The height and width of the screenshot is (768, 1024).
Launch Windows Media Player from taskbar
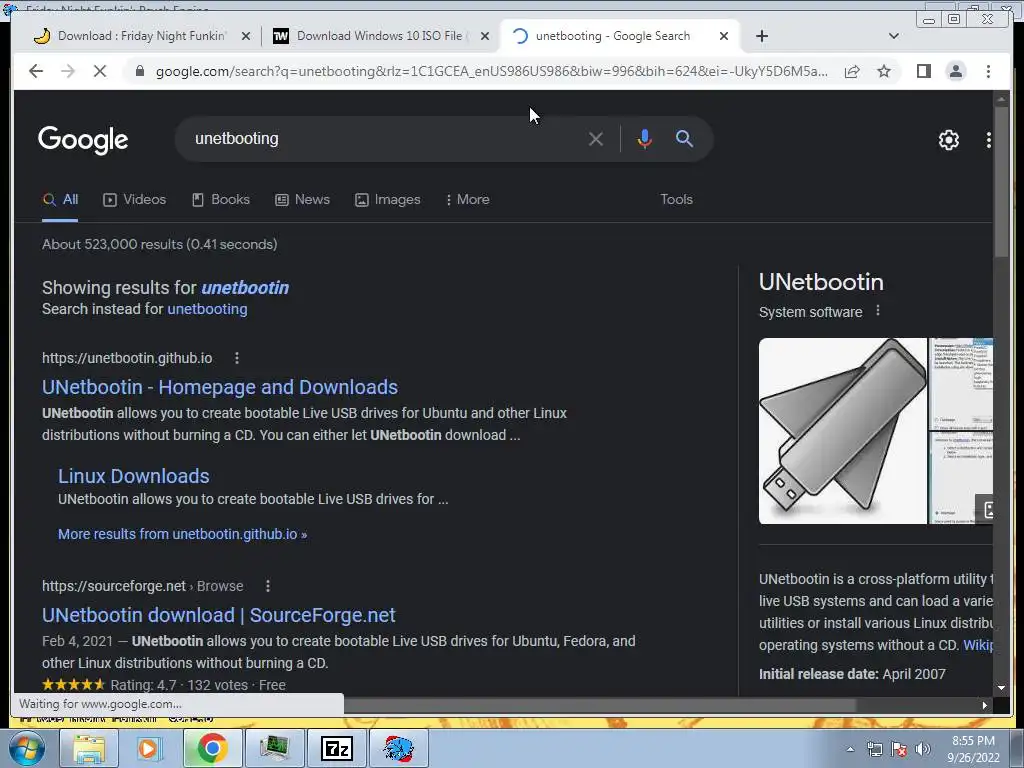148,748
